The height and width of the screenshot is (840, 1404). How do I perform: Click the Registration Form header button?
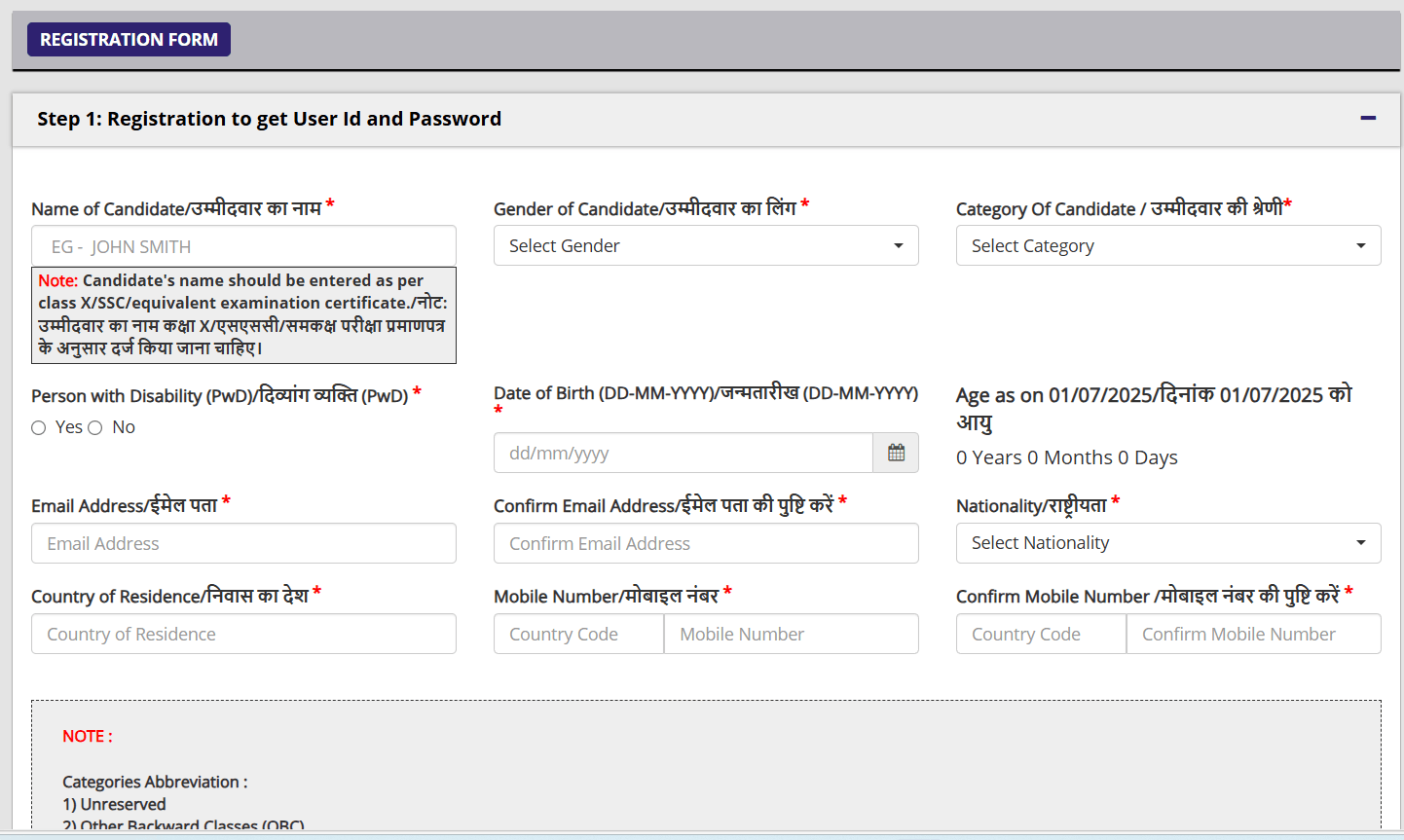click(x=129, y=40)
